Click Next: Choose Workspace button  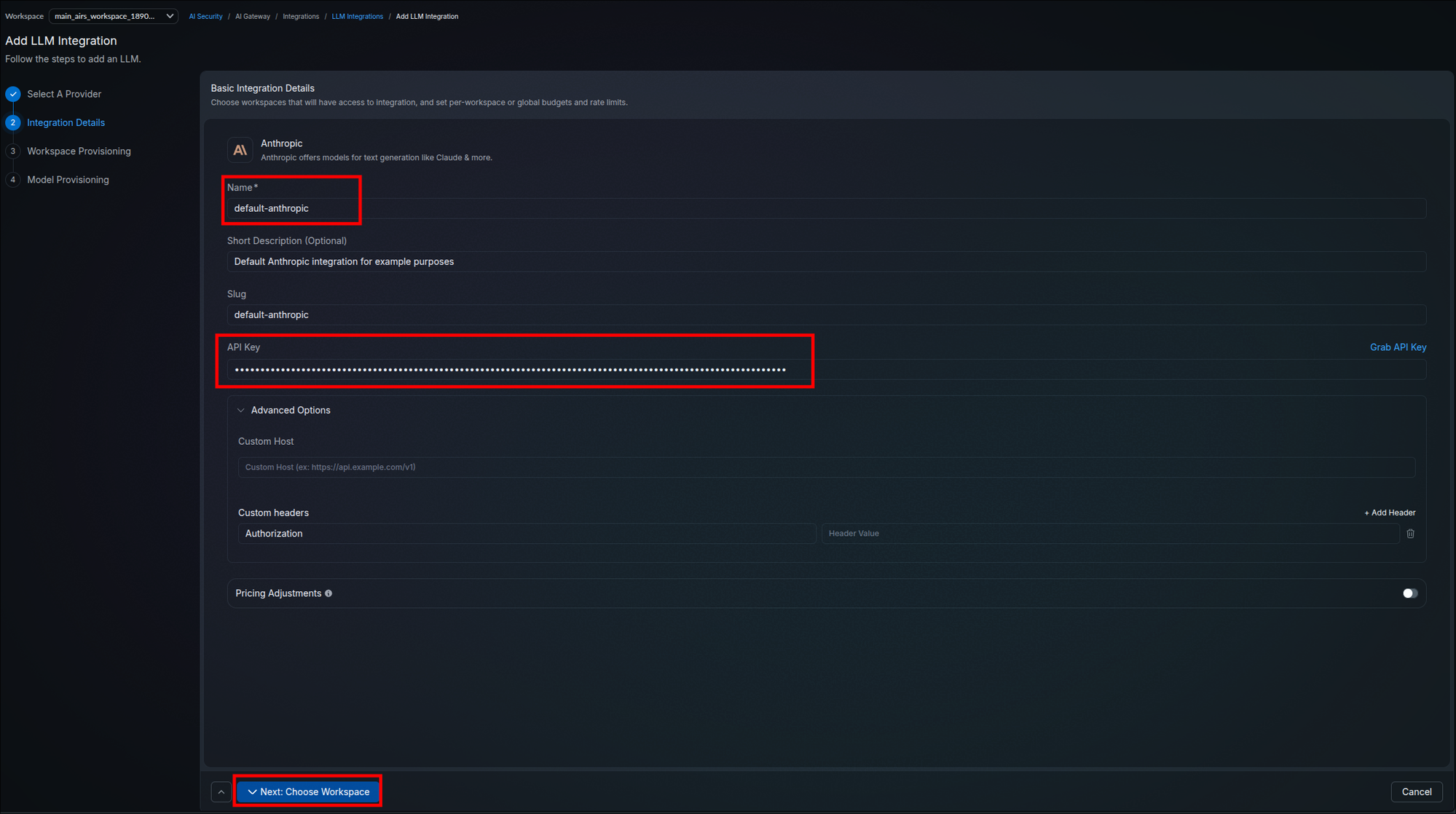click(307, 792)
